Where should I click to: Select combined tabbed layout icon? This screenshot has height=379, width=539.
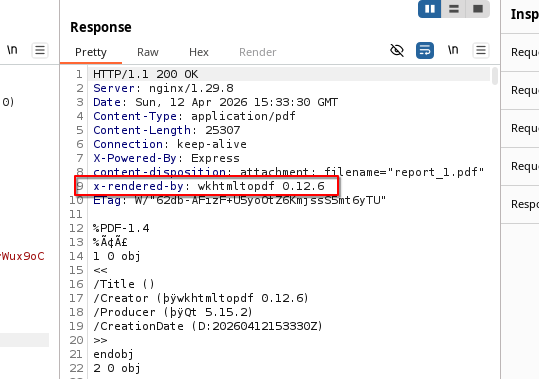[x=478, y=9]
